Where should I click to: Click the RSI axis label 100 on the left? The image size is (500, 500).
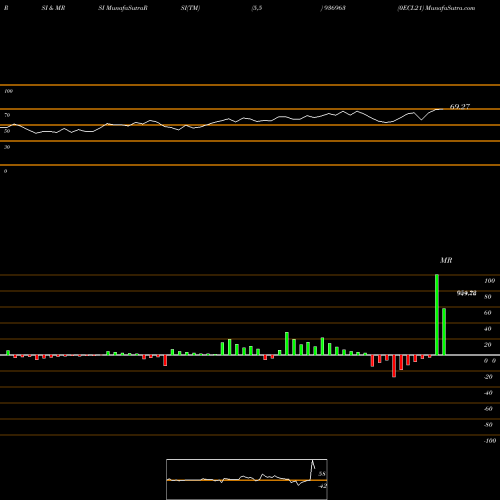click(x=8, y=91)
